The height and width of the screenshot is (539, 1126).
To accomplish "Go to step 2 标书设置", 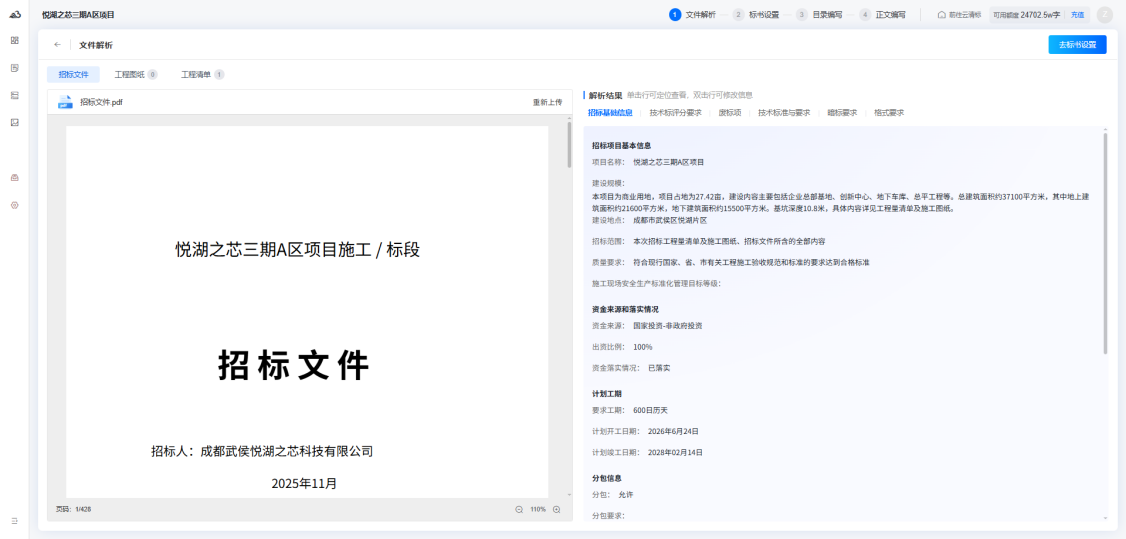I will pyautogui.click(x=755, y=14).
